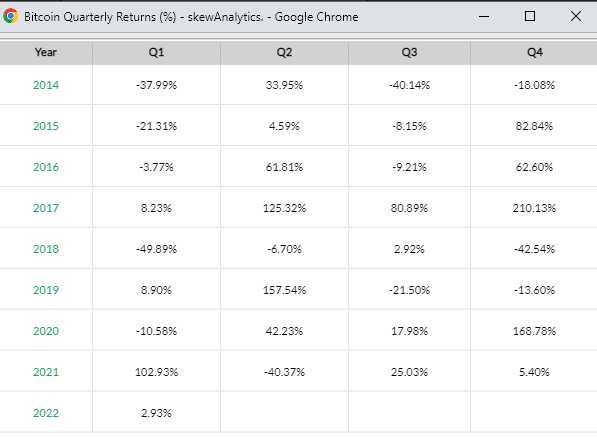
Task: Maximize the Chrome window
Action: coord(530,16)
